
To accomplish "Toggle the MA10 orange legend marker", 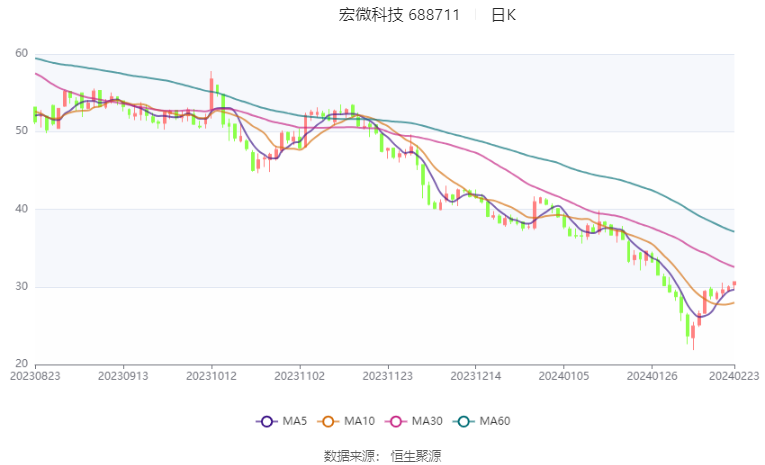I will [328, 422].
